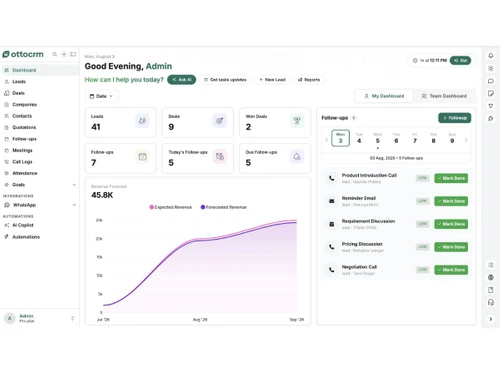Screen dimensions: 500x375
Task: Click the Deals card target icon
Action: (x=219, y=121)
